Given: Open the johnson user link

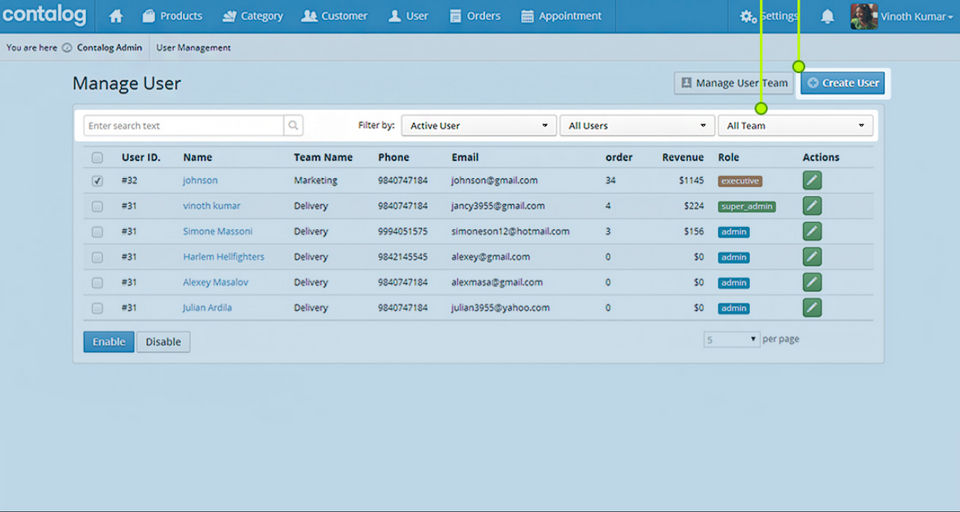Looking at the screenshot, I should (200, 180).
